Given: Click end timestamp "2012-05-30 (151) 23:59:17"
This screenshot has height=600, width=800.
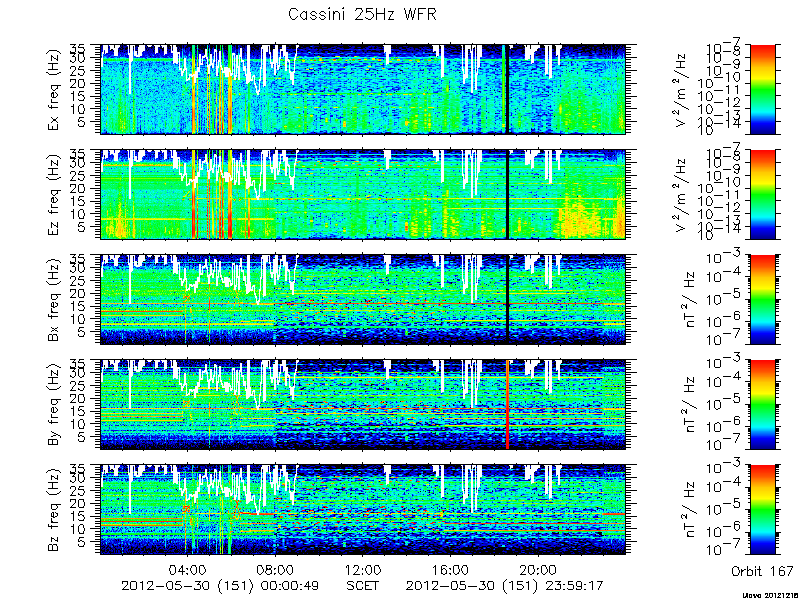Looking at the screenshot, I should [505, 585].
